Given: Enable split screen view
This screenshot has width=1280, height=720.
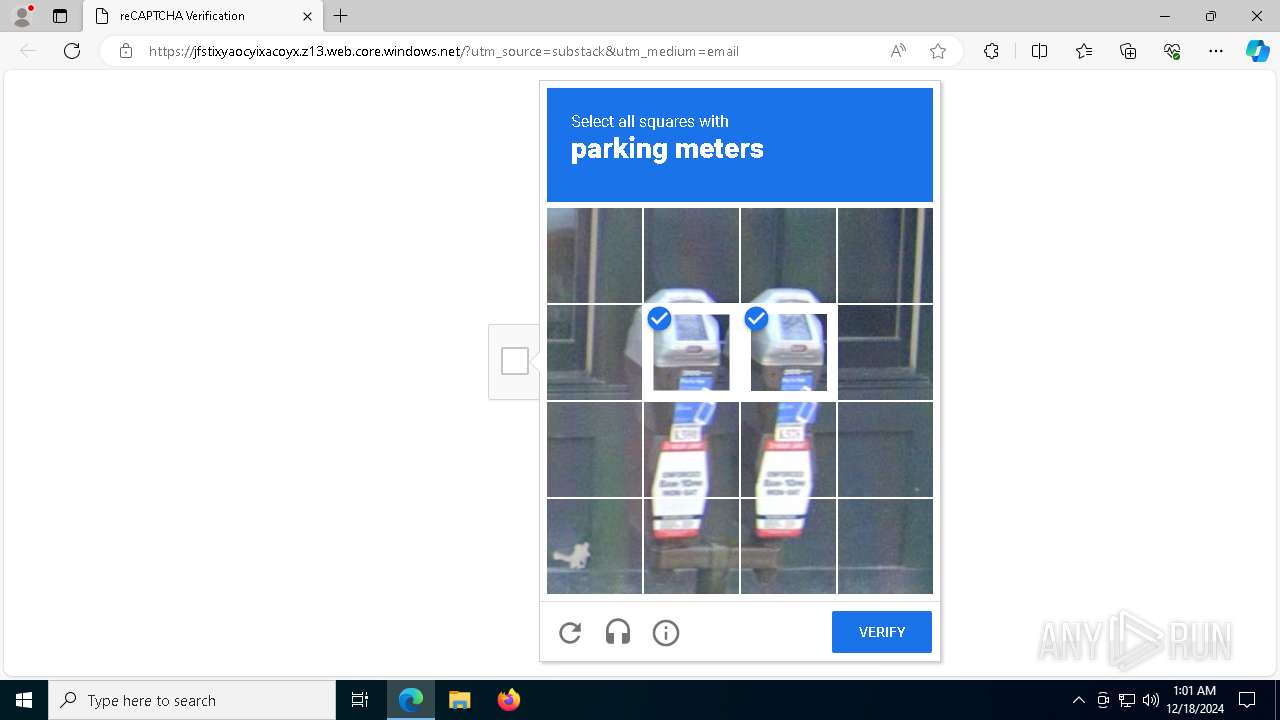Looking at the screenshot, I should (x=1039, y=51).
